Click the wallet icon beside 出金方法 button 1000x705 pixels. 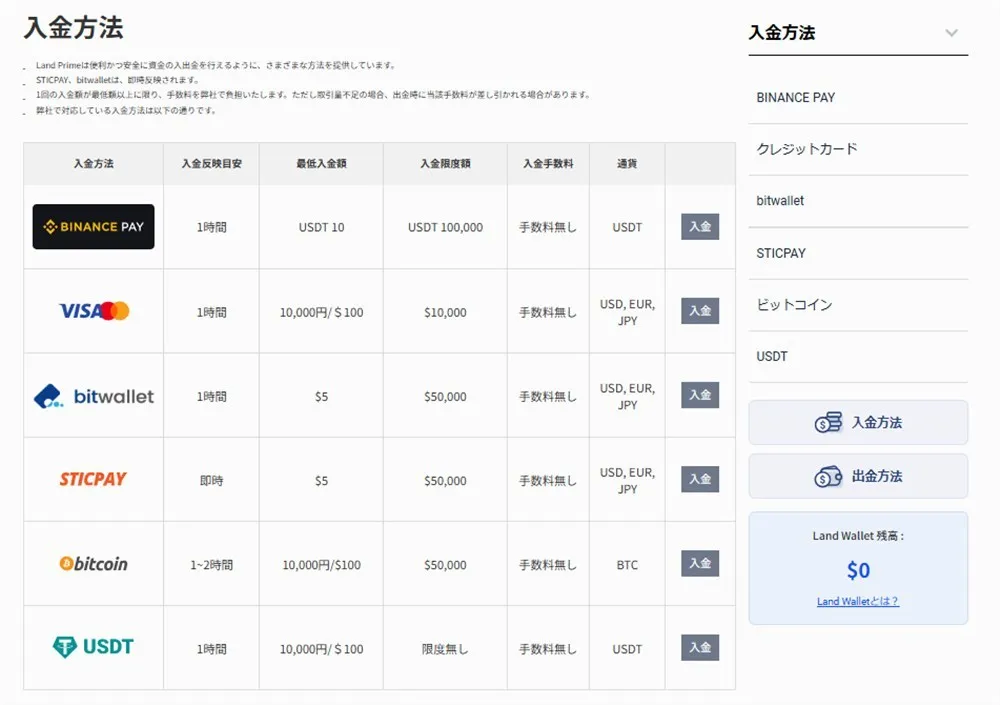point(828,476)
